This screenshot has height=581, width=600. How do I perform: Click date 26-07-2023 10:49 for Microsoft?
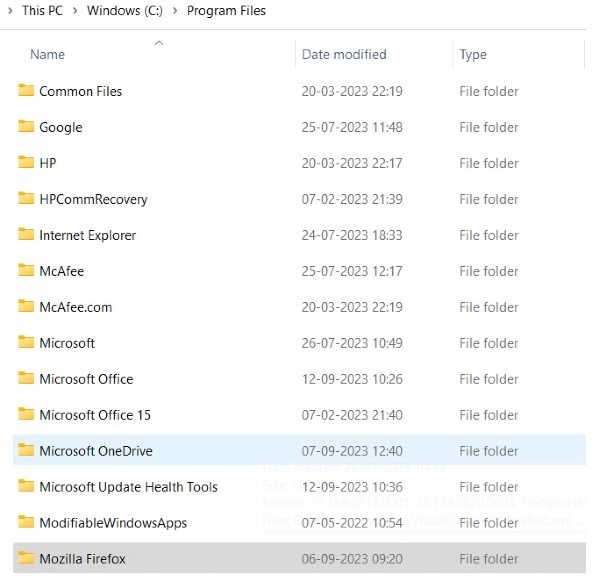tap(352, 343)
